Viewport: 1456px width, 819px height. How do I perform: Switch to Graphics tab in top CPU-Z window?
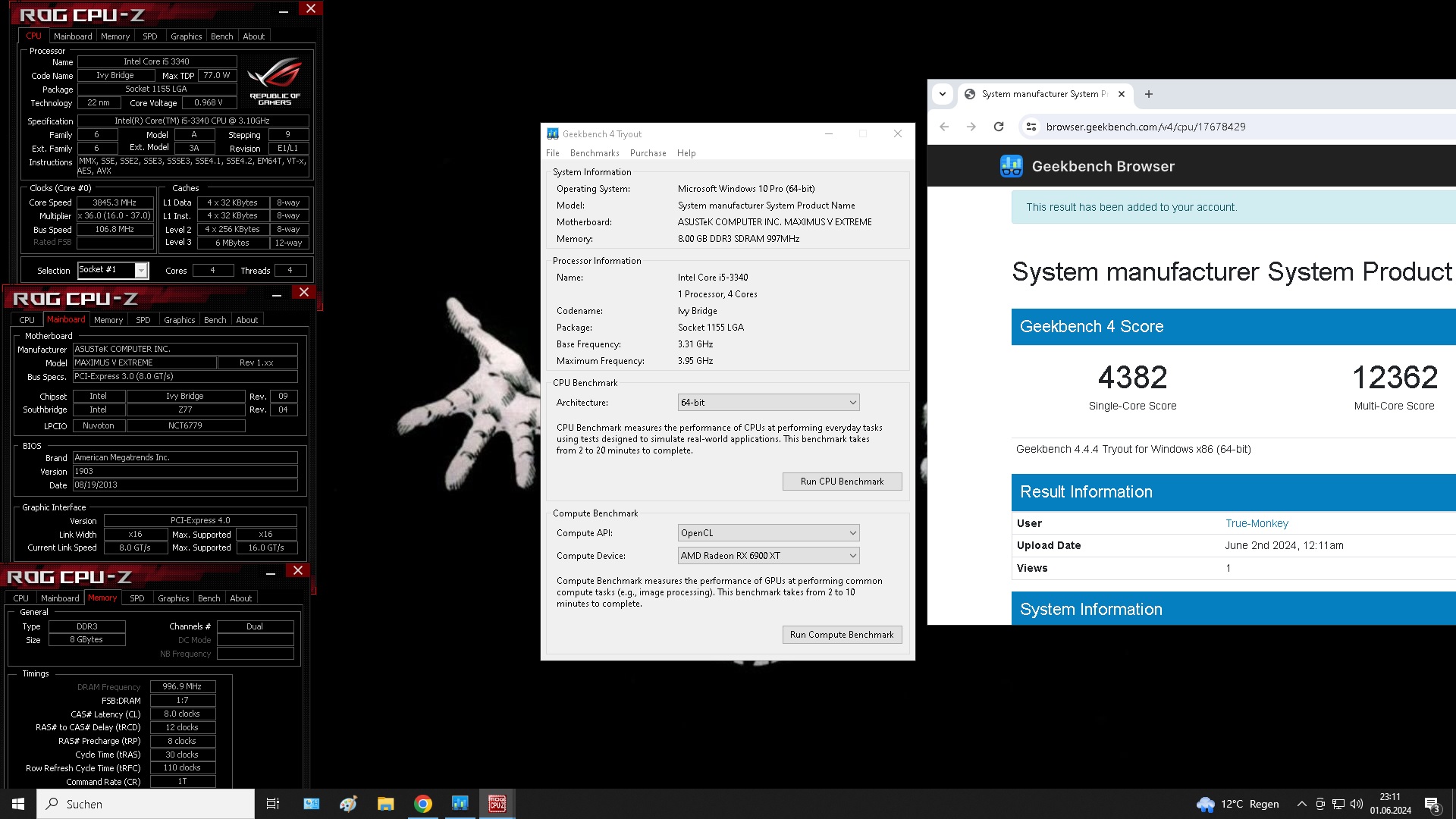point(186,36)
